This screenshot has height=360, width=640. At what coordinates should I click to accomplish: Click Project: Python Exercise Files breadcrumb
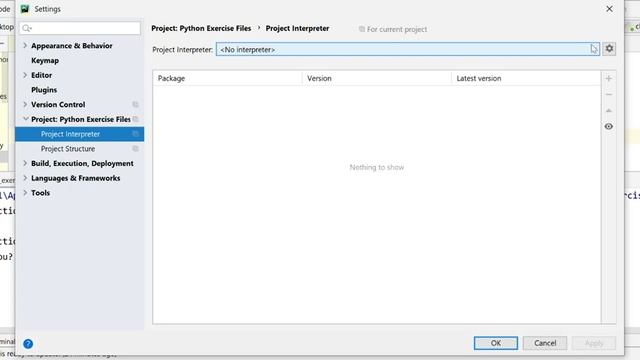(x=201, y=29)
